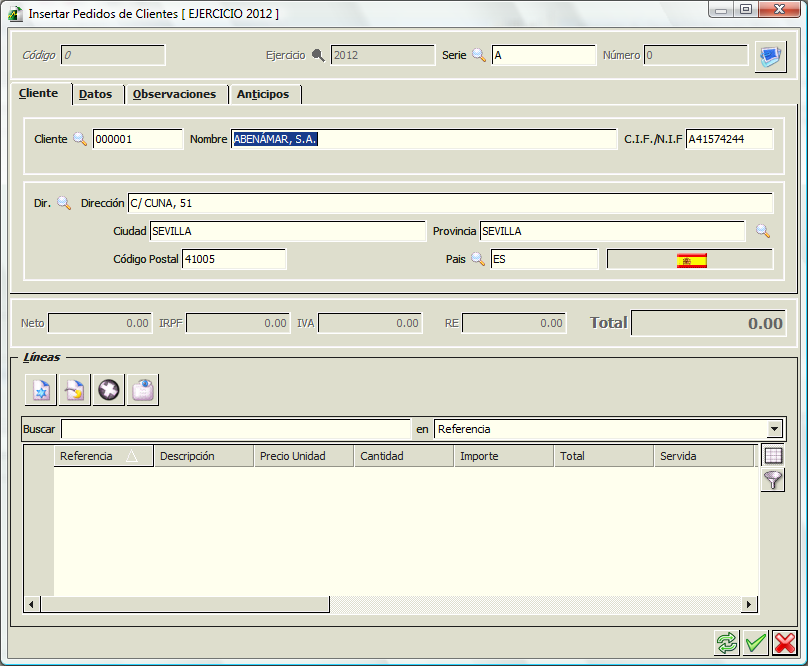Click the Servida column header
The height and width of the screenshot is (666, 808).
pyautogui.click(x=704, y=456)
